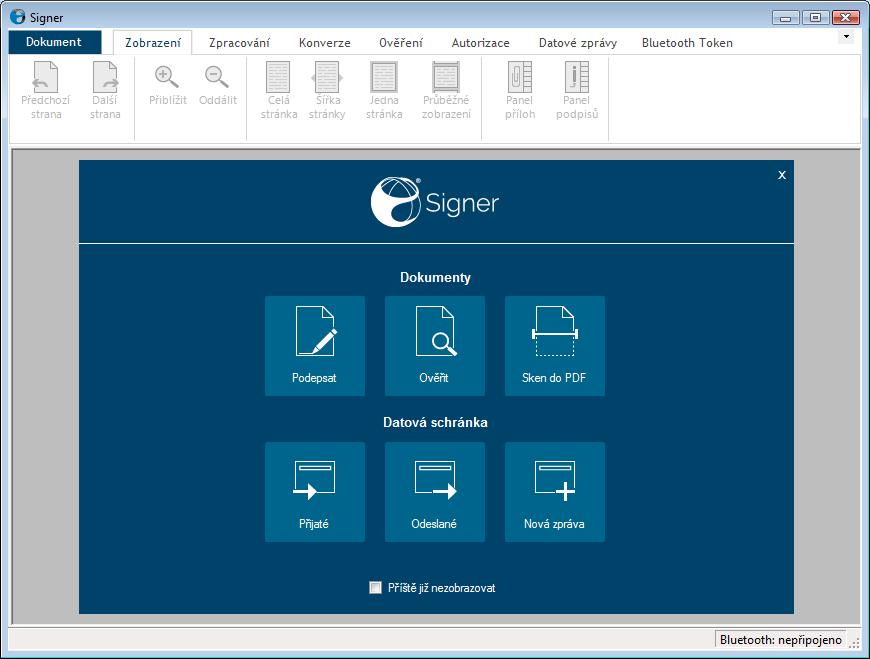This screenshot has height=659, width=870.
Task: Open the Bluetooth Token tab
Action: click(x=687, y=43)
